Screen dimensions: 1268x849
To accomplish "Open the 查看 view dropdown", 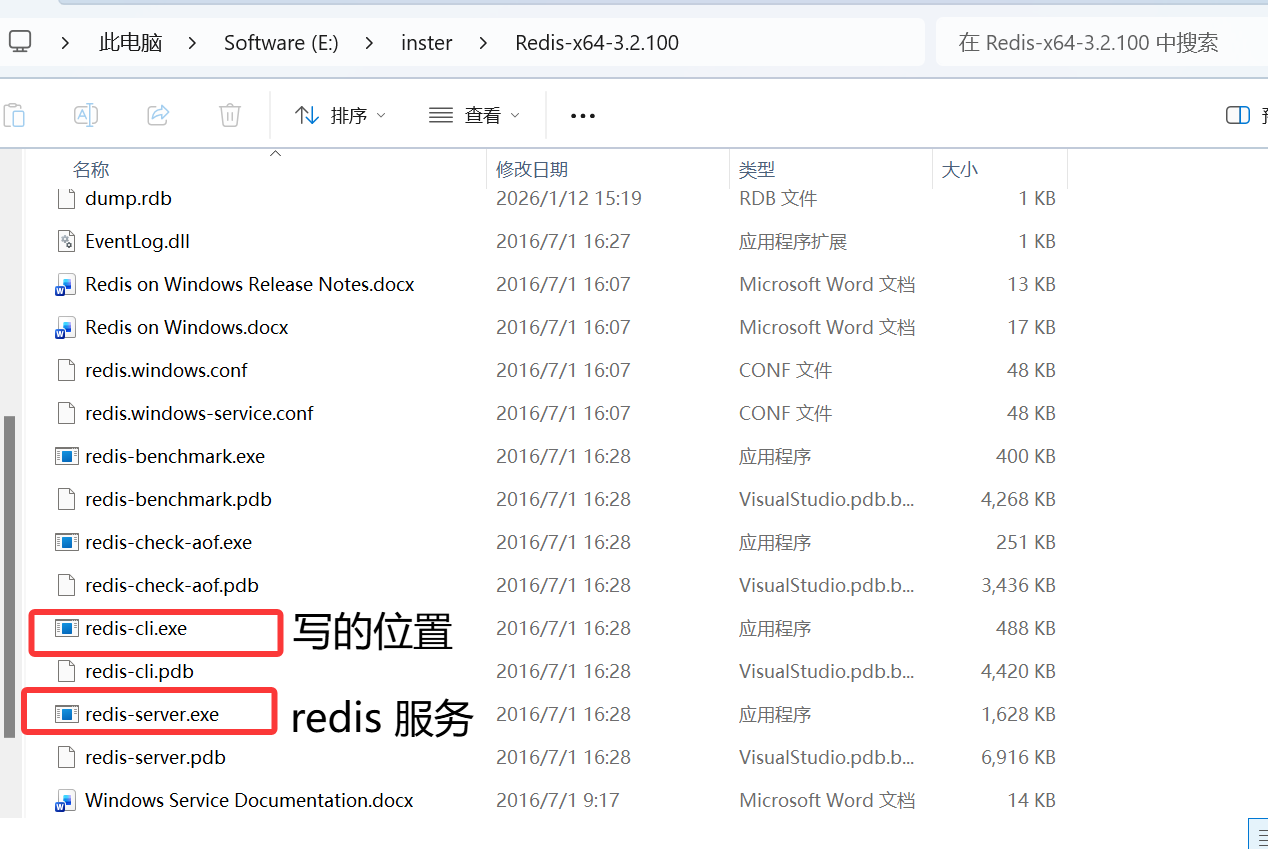I will (x=474, y=115).
